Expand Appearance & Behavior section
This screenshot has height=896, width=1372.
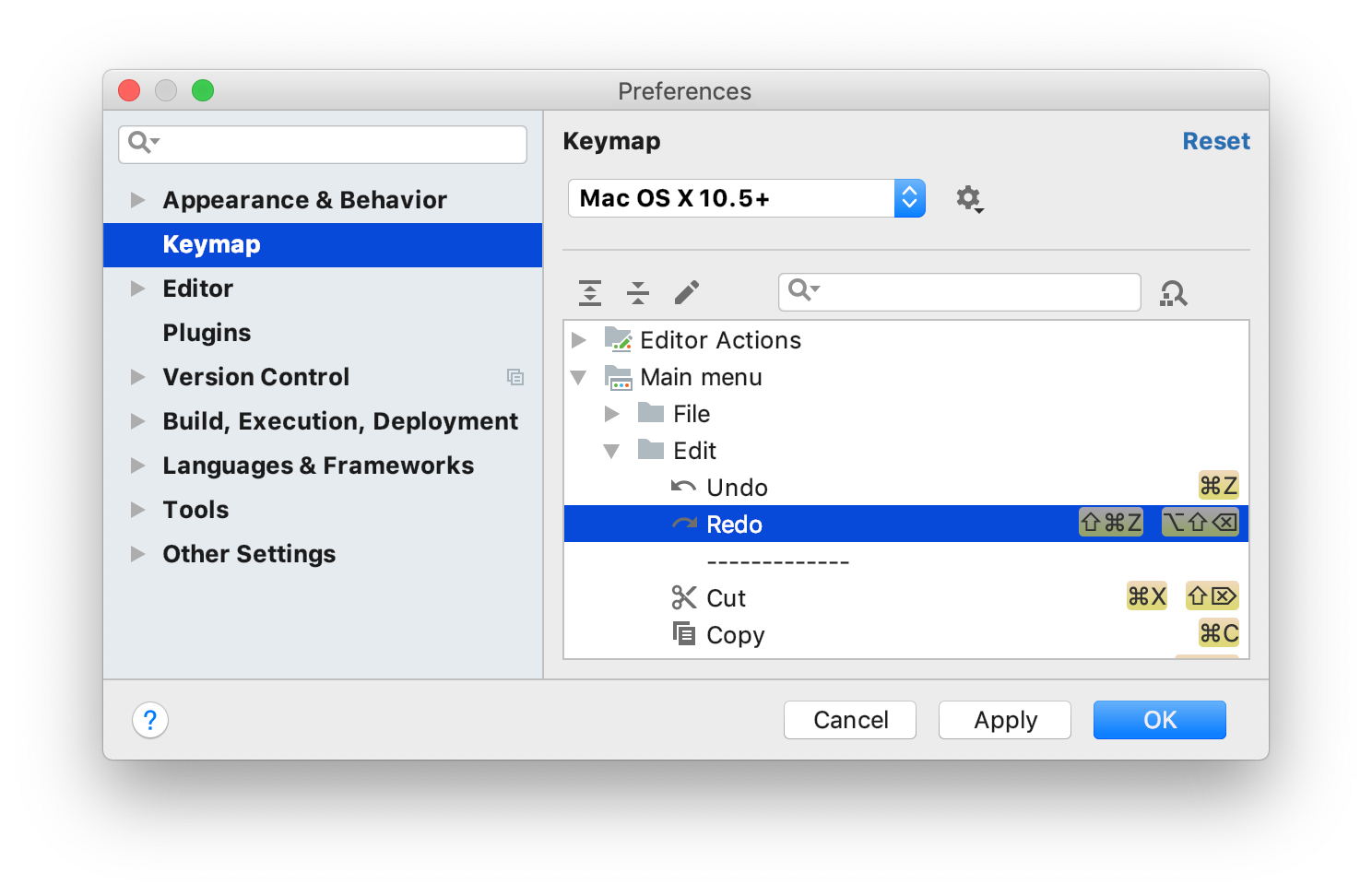tap(137, 200)
